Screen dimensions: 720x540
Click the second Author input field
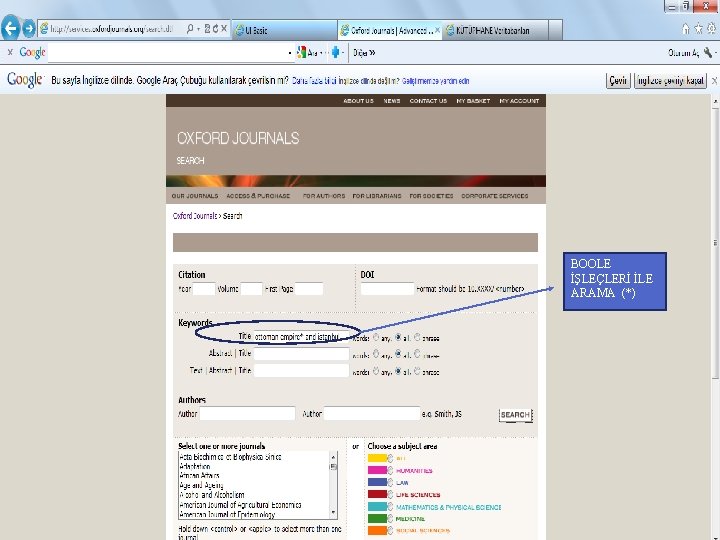click(x=371, y=413)
